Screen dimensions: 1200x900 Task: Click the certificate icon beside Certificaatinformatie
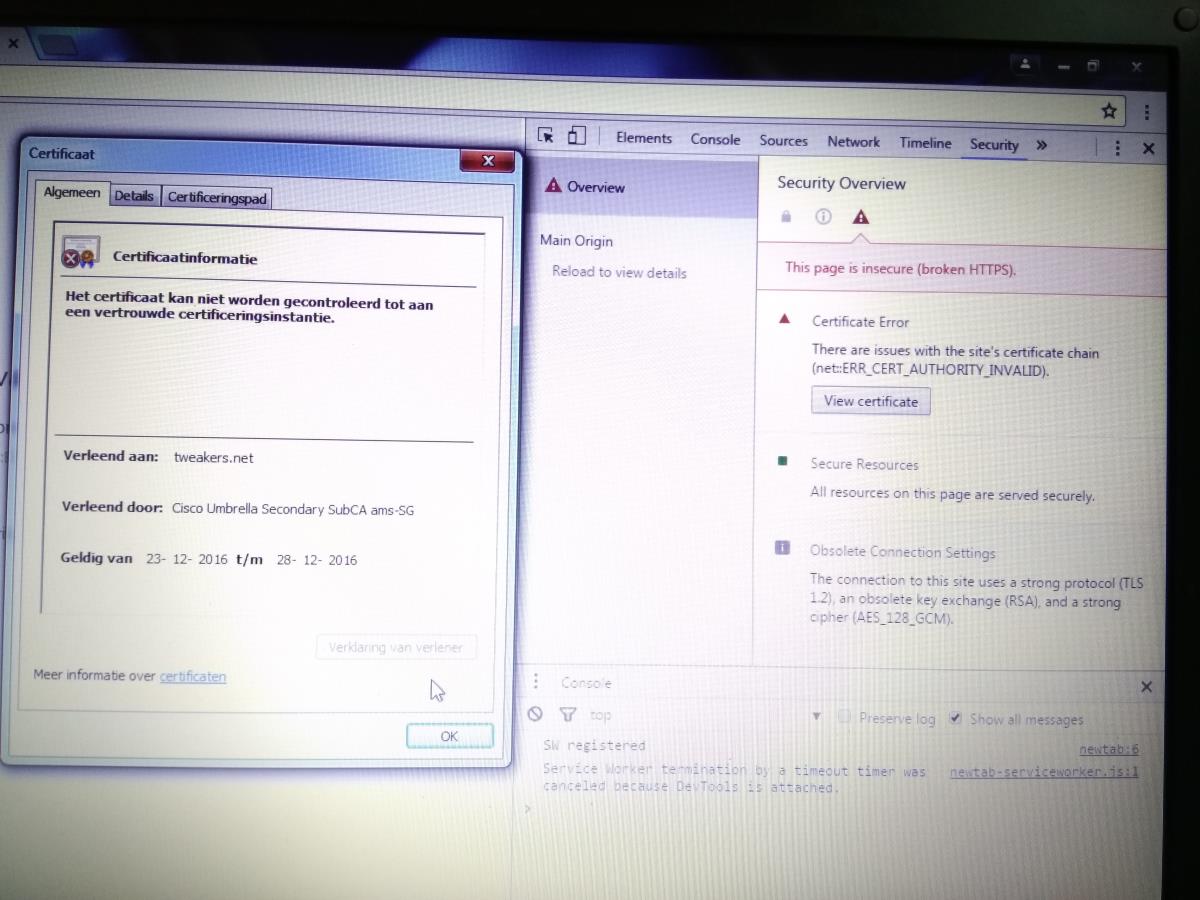coord(80,252)
